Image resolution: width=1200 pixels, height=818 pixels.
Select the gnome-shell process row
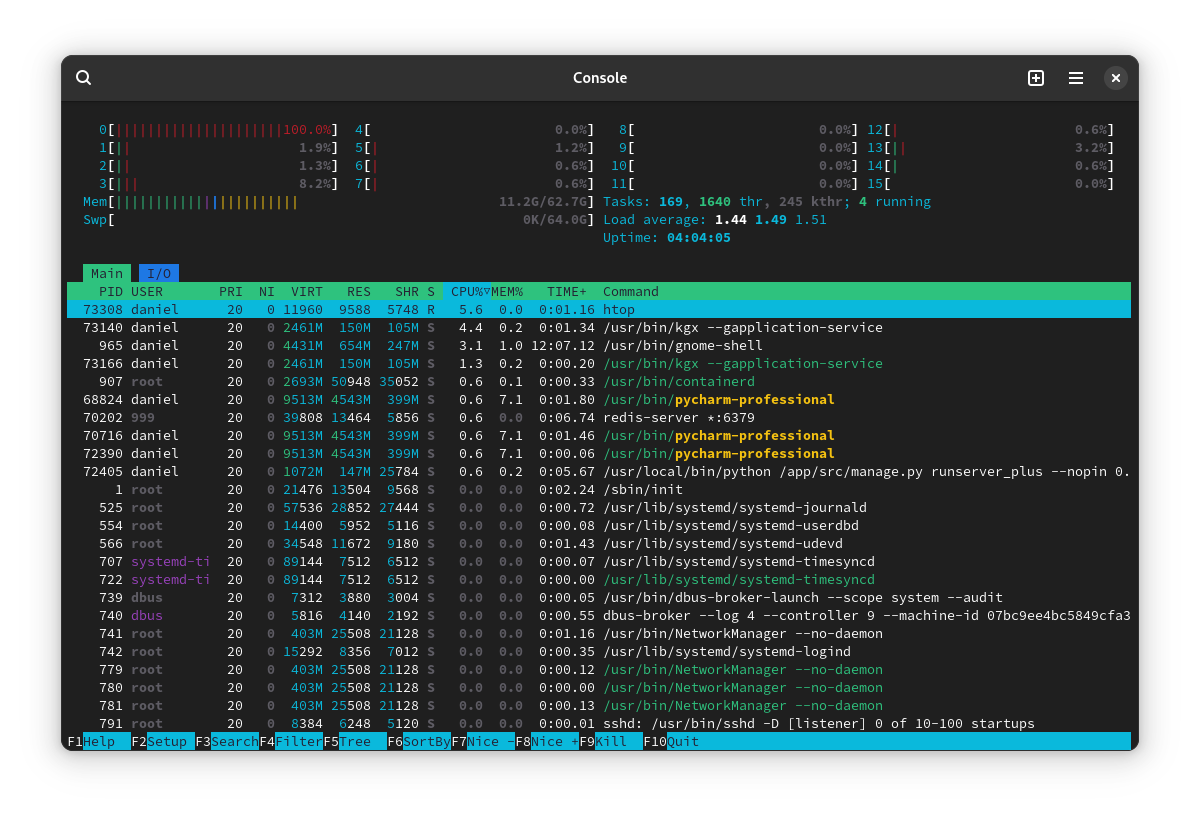pos(598,345)
